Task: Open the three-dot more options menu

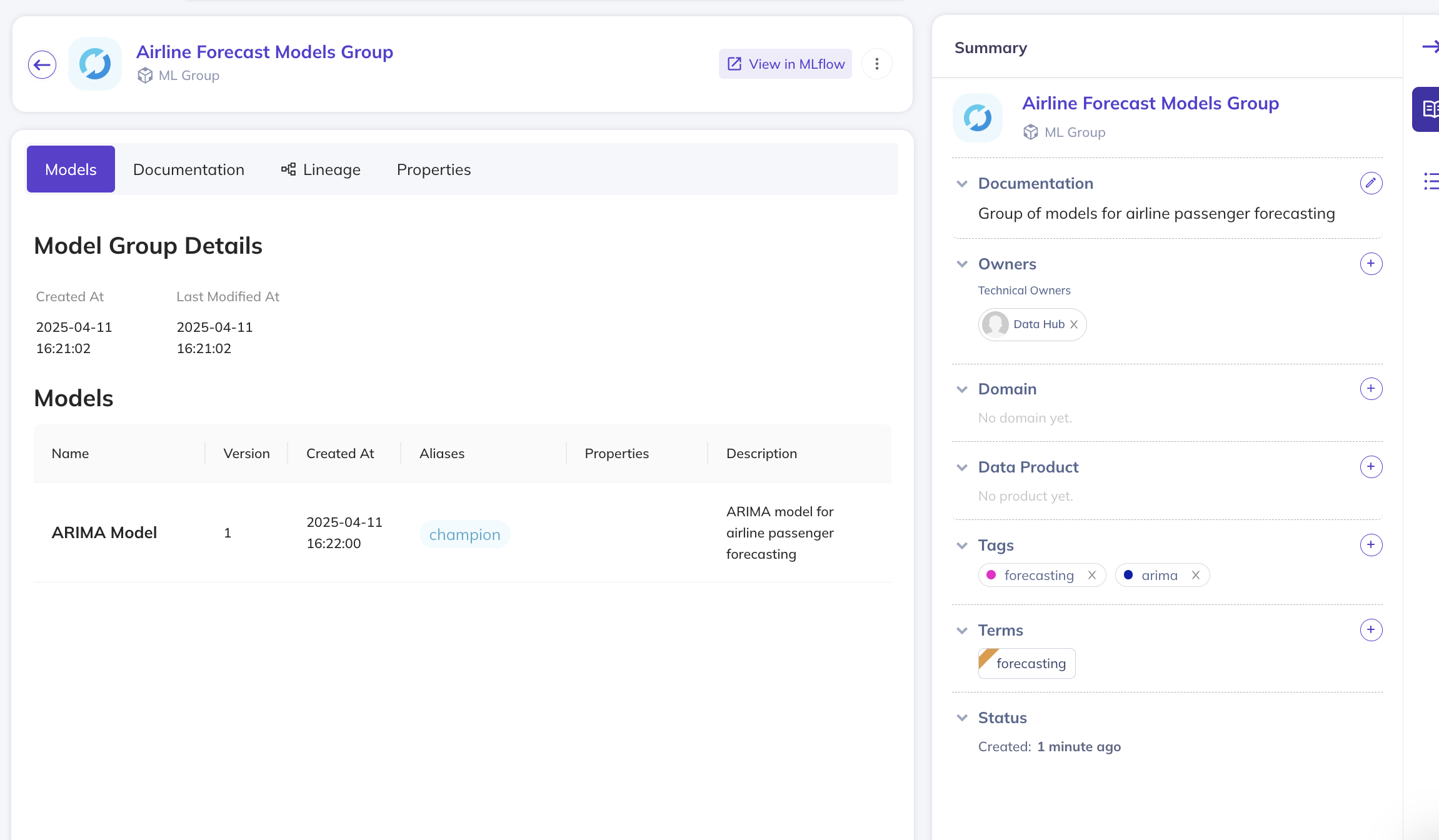Action: (876, 64)
